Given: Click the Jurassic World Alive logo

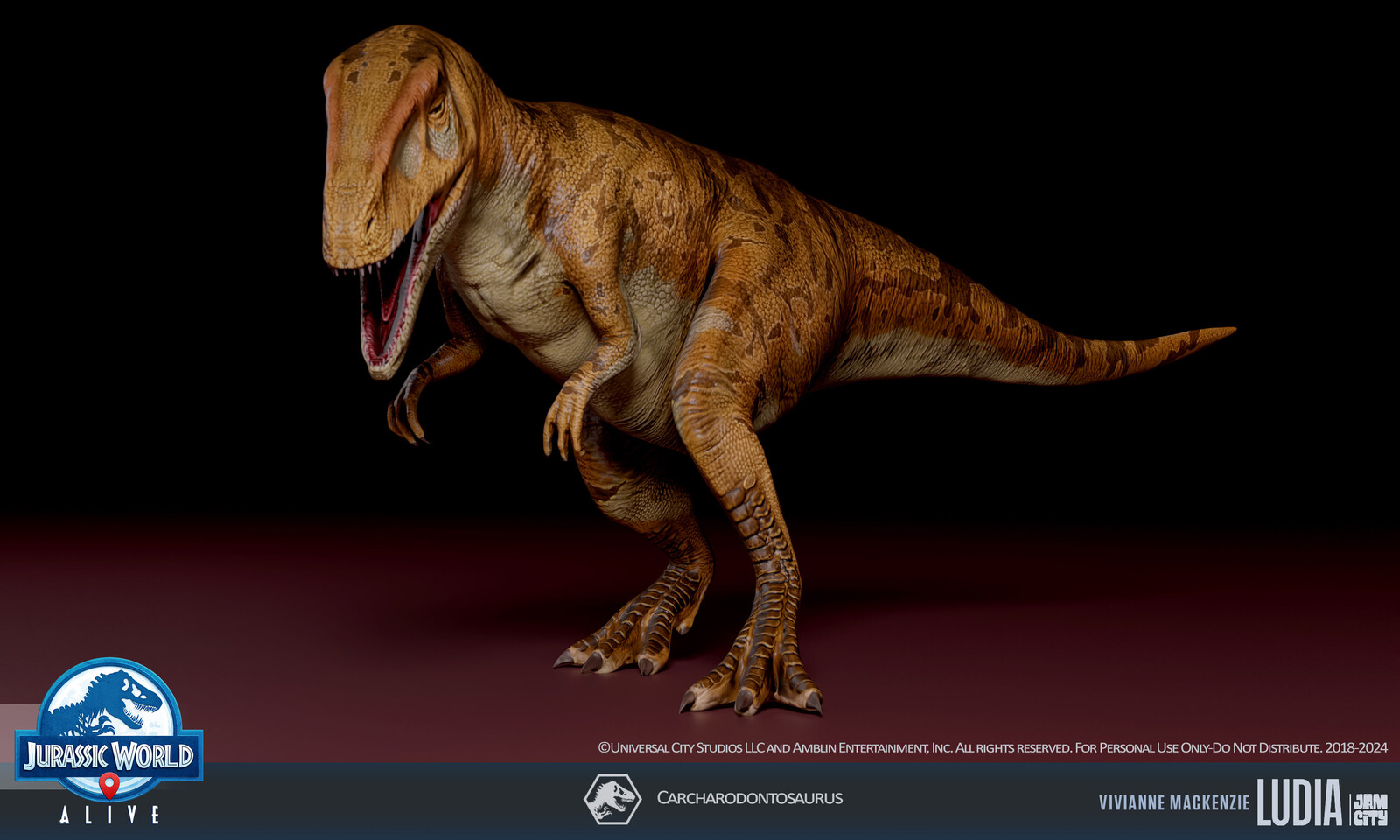Looking at the screenshot, I should tap(109, 741).
